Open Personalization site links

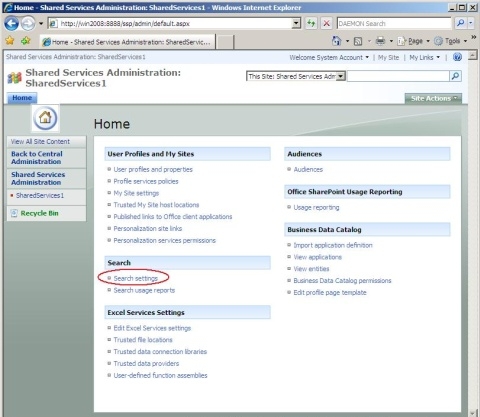point(148,228)
